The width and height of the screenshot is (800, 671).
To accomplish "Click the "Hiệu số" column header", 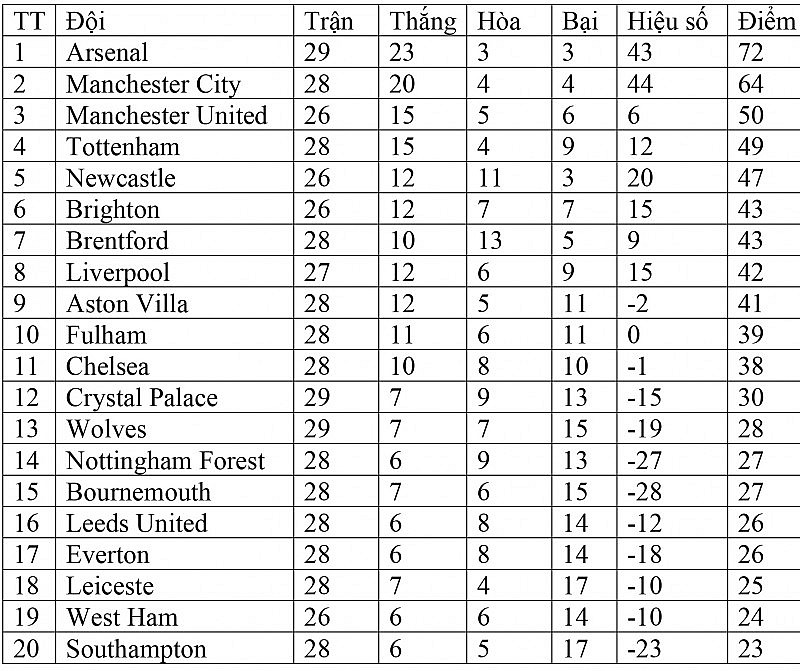I will pyautogui.click(x=667, y=22).
